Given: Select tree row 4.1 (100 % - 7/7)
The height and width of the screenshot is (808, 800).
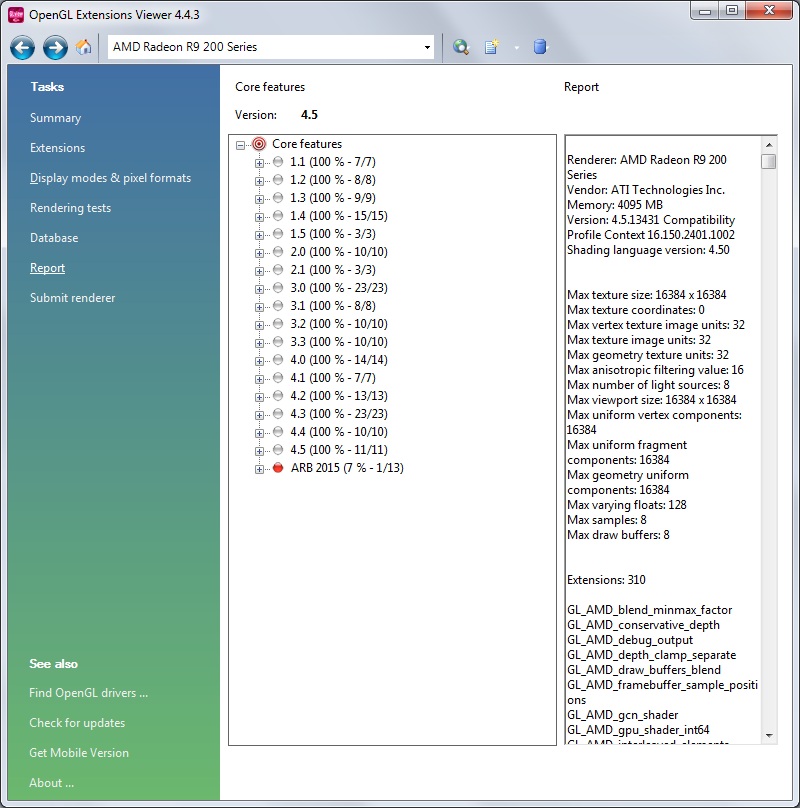Looking at the screenshot, I should (332, 378).
